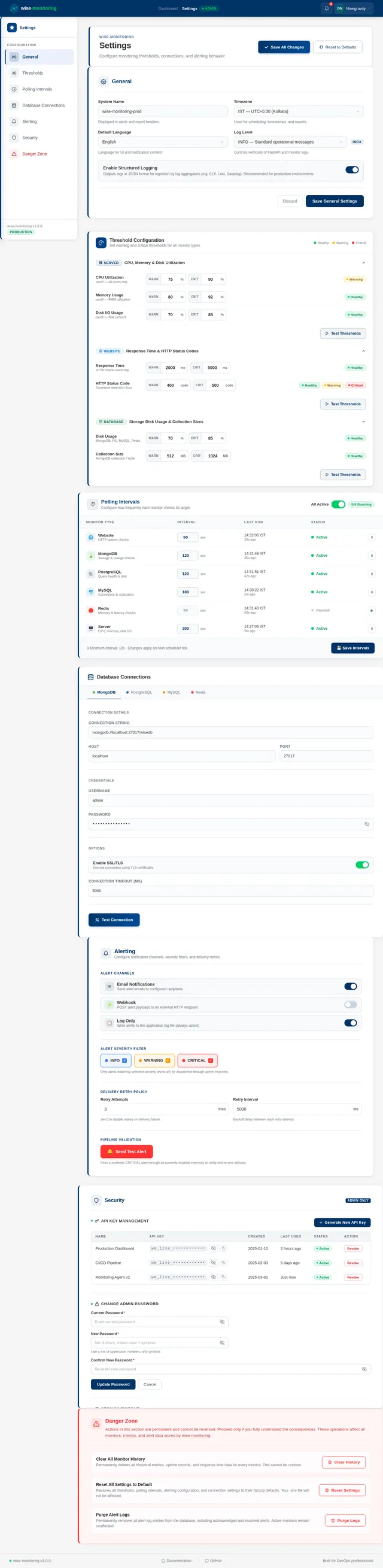
Task: Turn on the Webhook alert channel
Action: [x=350, y=1005]
